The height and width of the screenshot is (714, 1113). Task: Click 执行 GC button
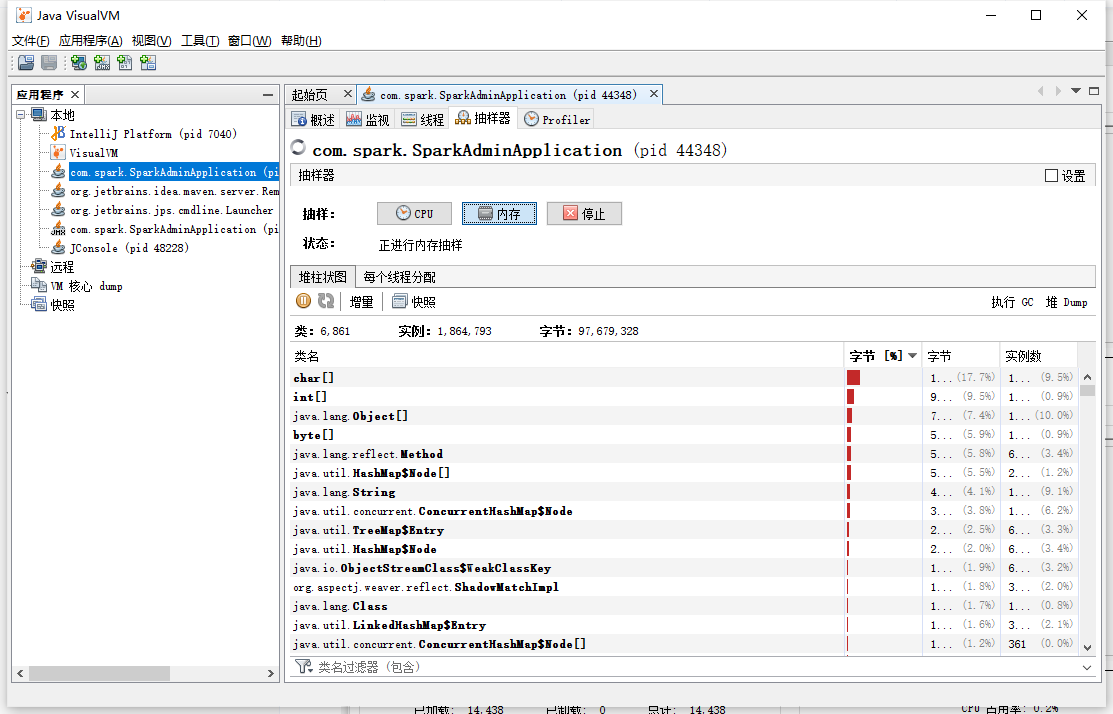pos(1012,302)
